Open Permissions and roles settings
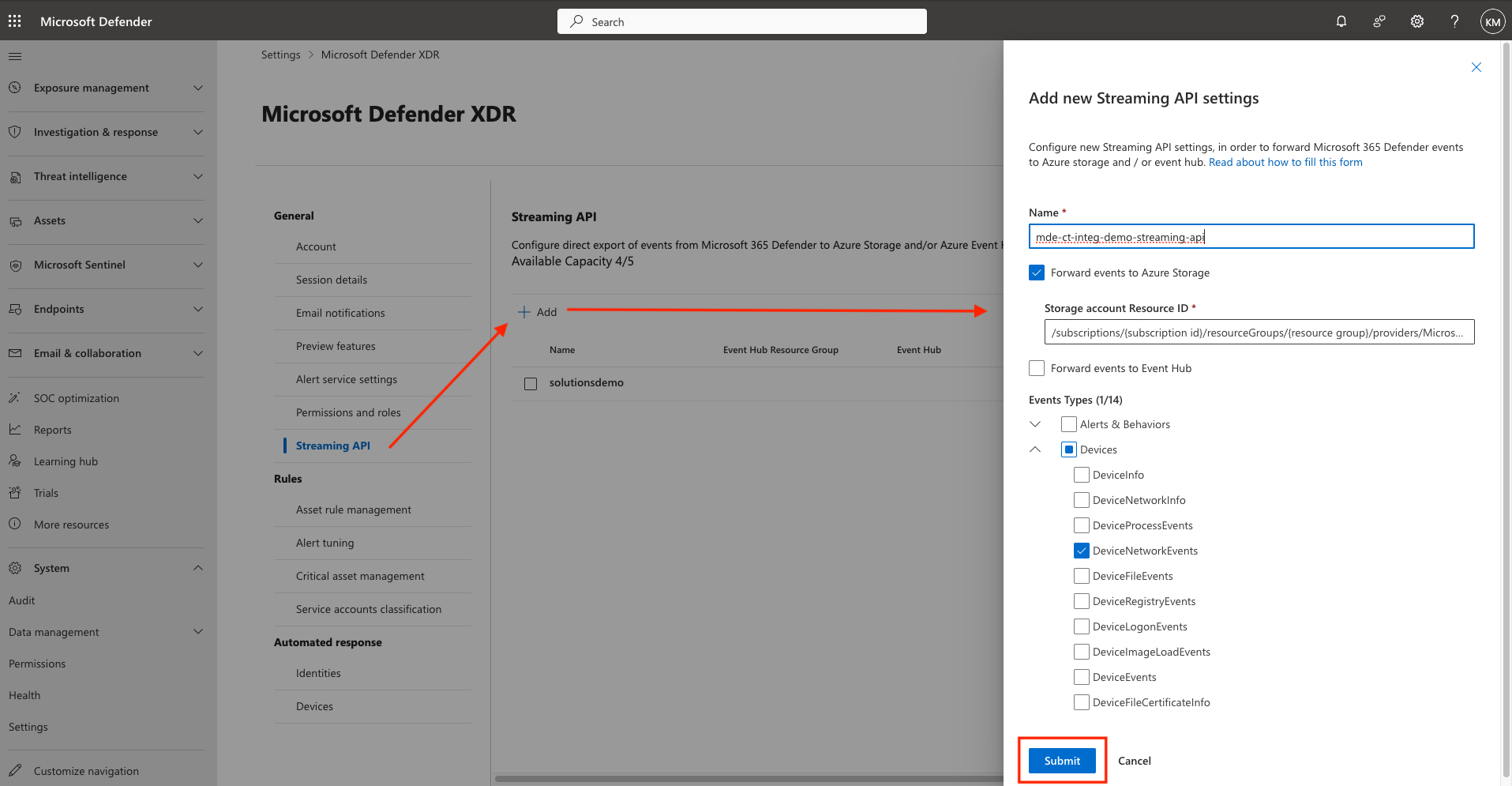This screenshot has height=786, width=1512. pyautogui.click(x=348, y=412)
